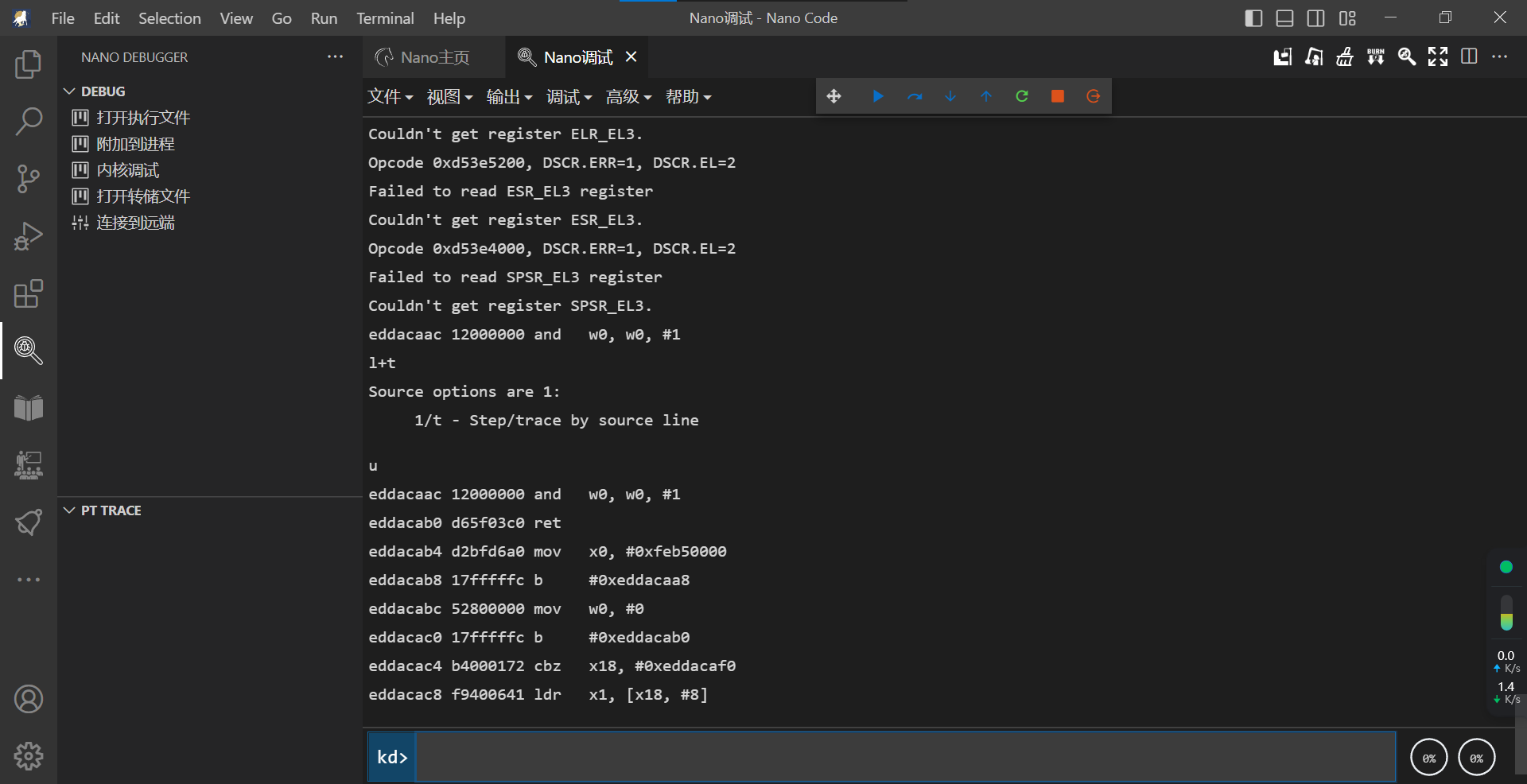1527x784 pixels.
Task: Click the orange Stop debug square
Action: tap(1058, 96)
